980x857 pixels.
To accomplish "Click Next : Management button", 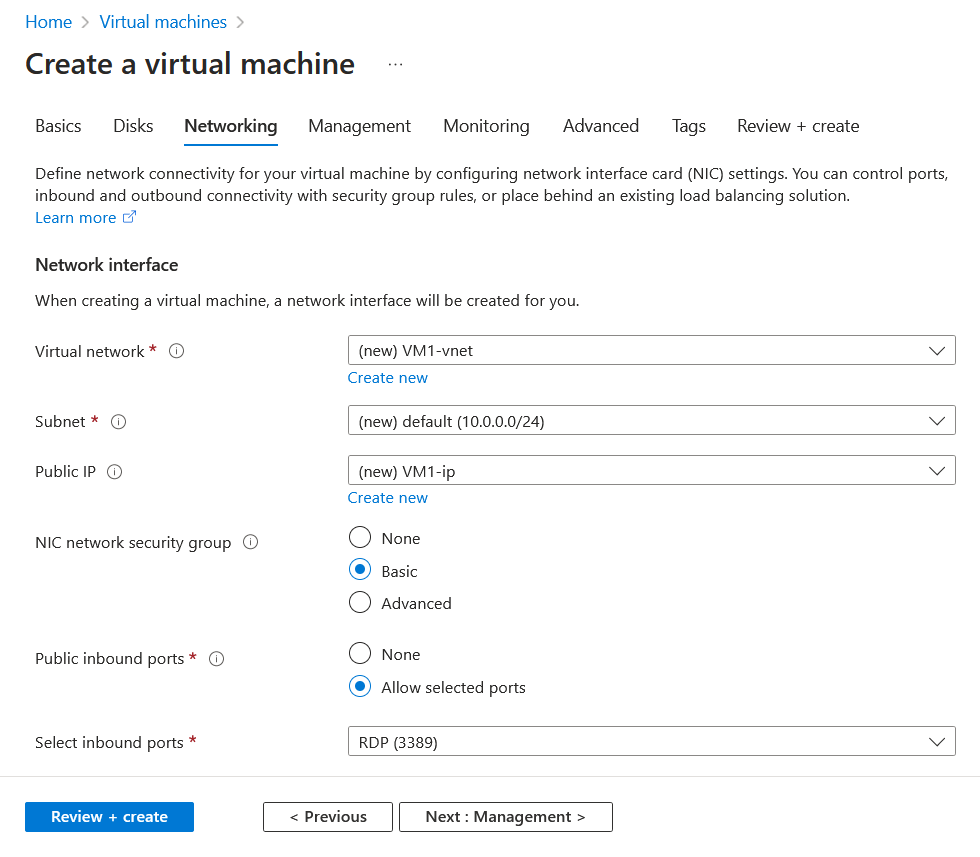I will [x=505, y=816].
